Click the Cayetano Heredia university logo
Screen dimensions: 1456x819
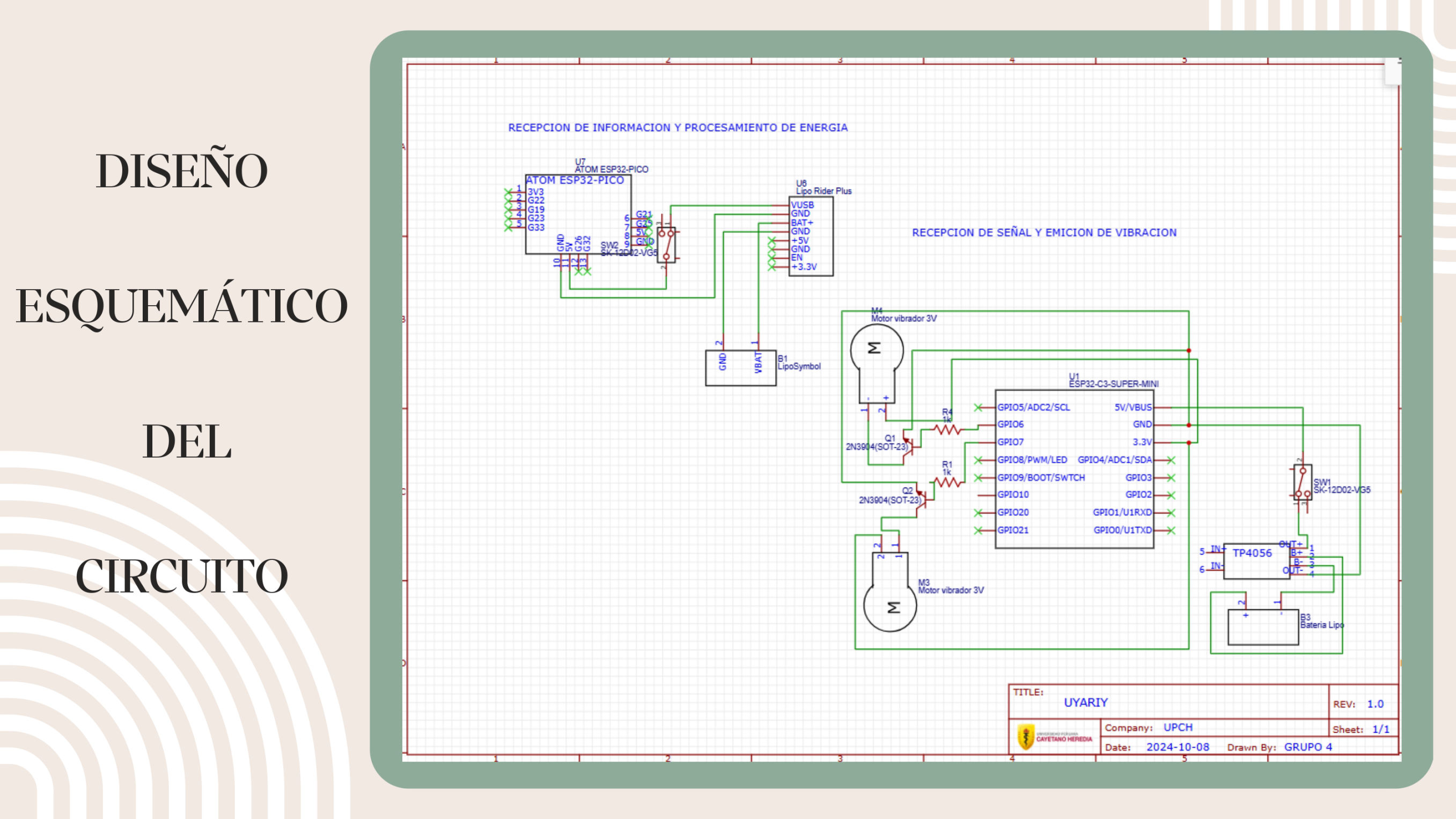coord(1055,736)
